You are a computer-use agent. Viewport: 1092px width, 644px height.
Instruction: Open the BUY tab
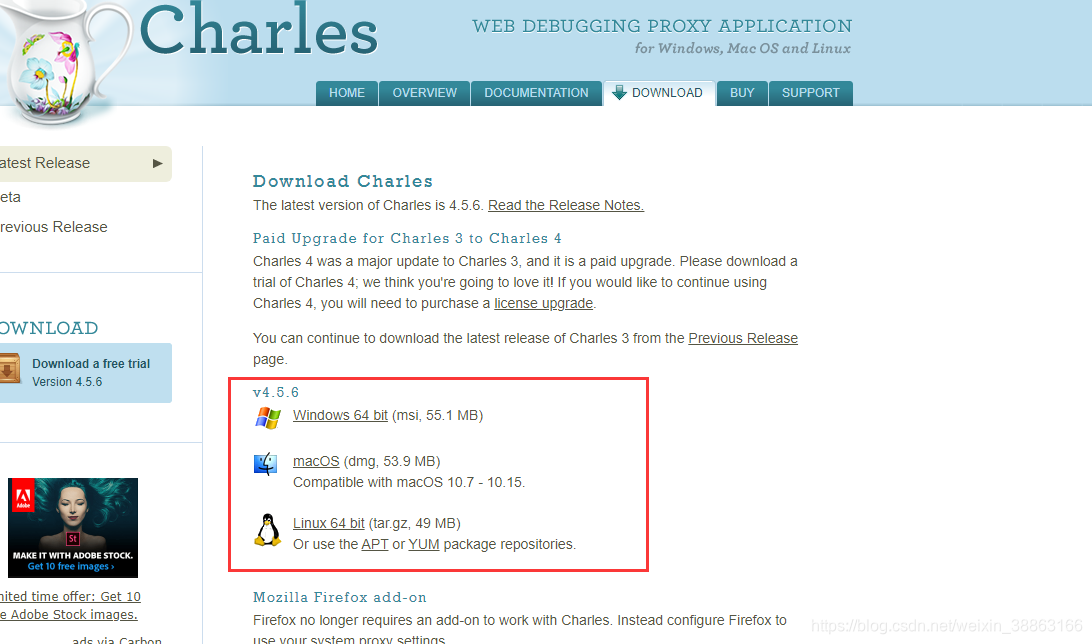(742, 93)
